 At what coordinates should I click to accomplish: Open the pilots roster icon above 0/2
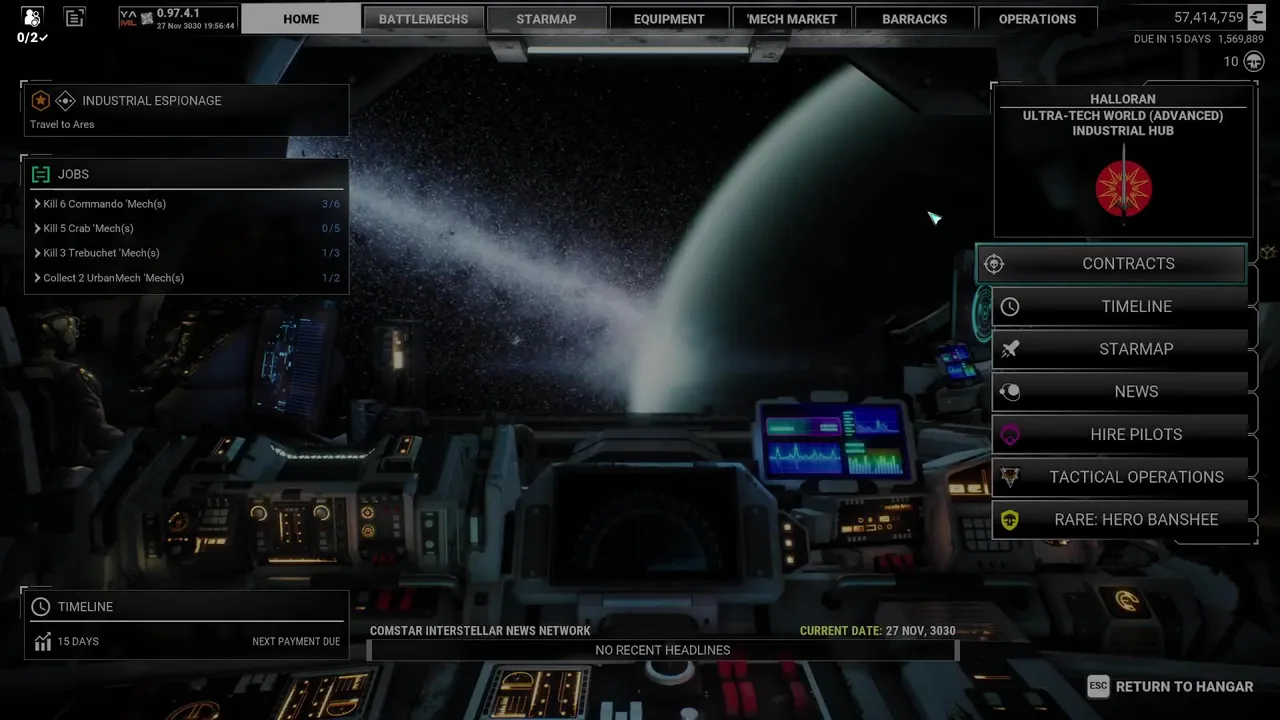31,17
